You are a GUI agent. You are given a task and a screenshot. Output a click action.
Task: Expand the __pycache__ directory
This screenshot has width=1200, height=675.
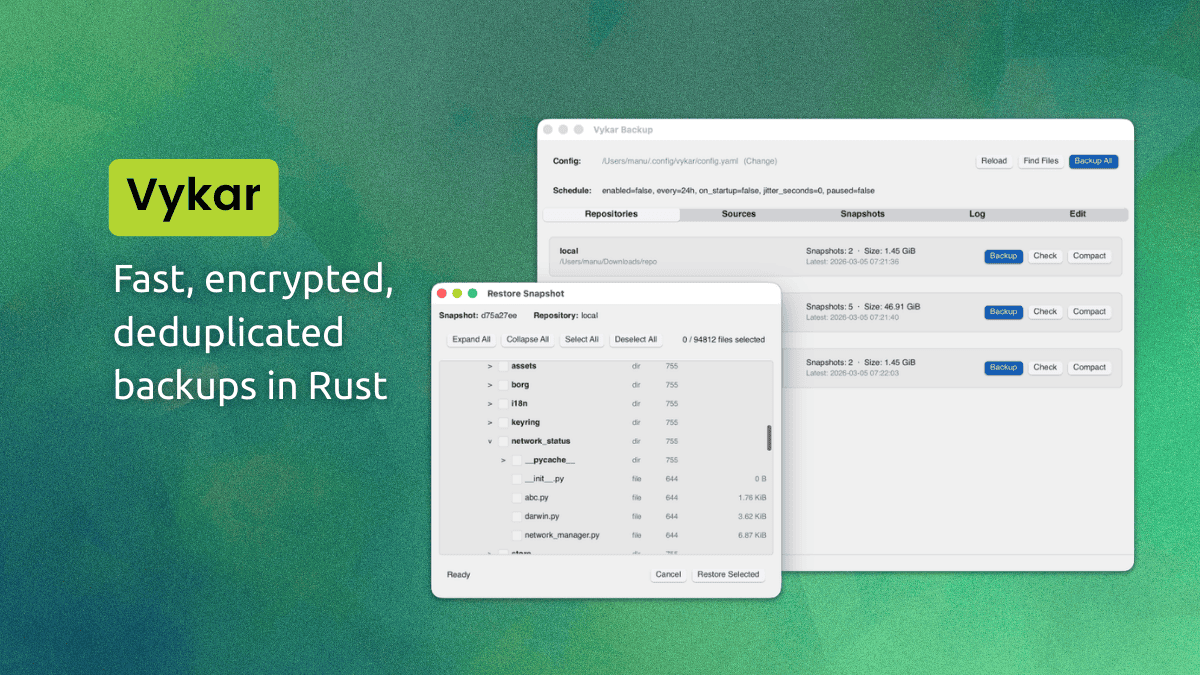502,459
